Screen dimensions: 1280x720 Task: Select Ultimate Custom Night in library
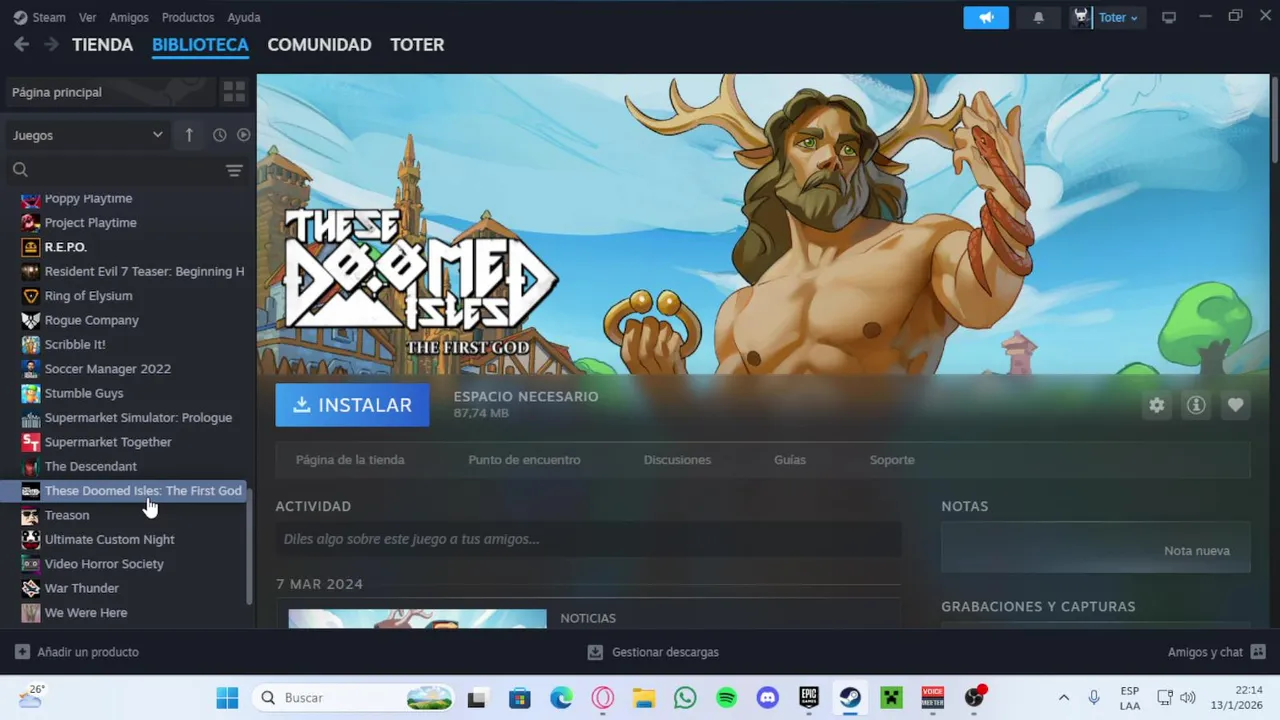coord(109,539)
